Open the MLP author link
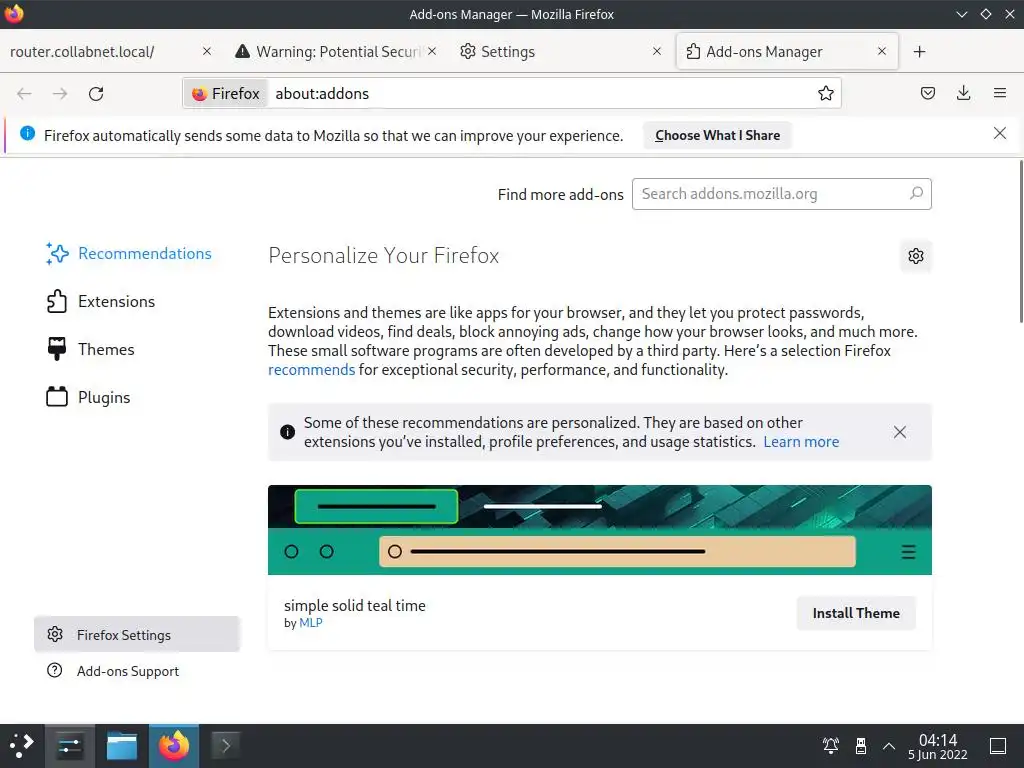1024x768 pixels. coord(311,623)
